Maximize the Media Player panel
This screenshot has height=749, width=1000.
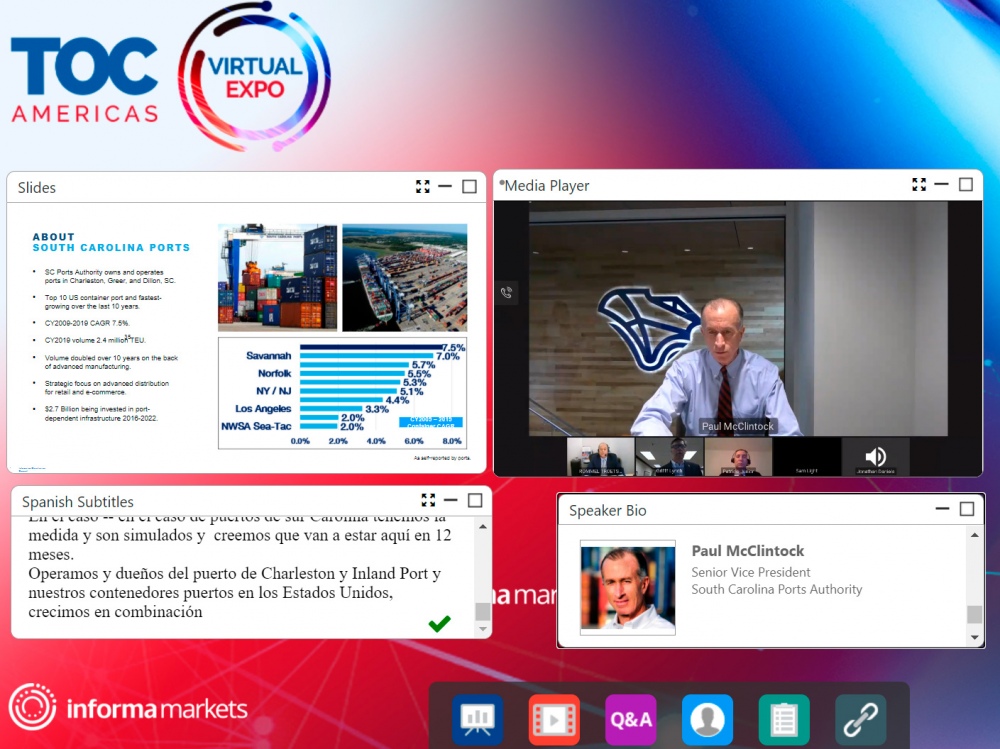tap(966, 184)
